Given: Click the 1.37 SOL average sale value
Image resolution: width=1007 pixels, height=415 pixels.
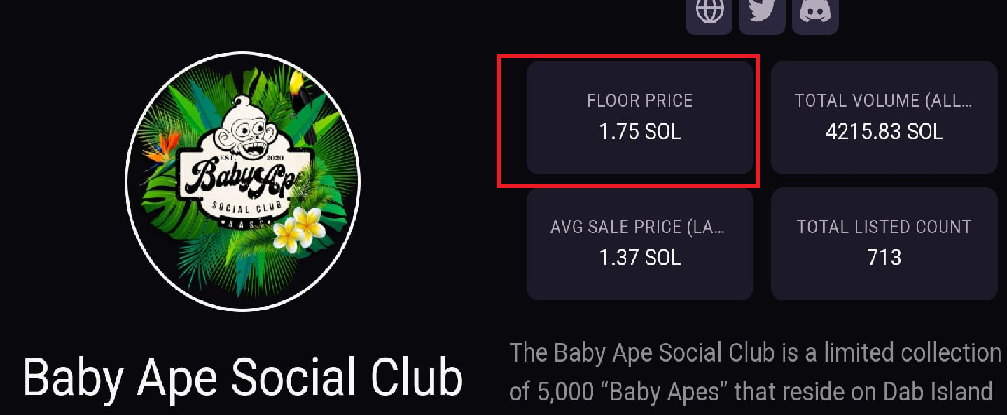Looking at the screenshot, I should tap(640, 258).
